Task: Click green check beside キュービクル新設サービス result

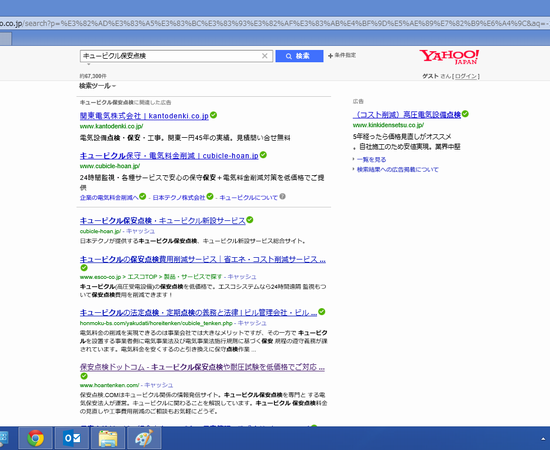Action: click(250, 220)
